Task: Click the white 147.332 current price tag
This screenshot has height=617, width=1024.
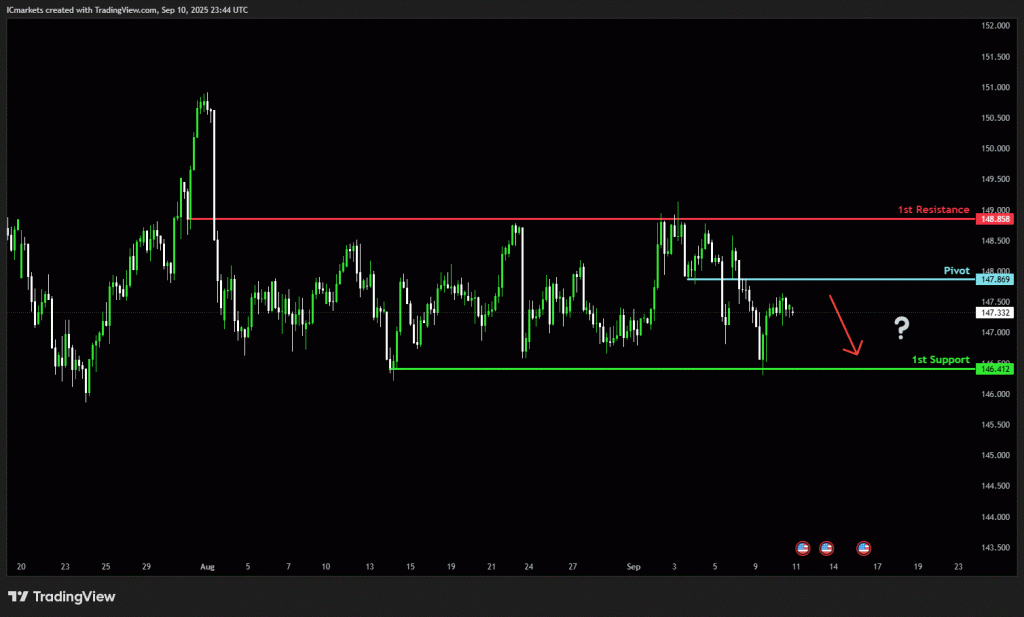Action: [995, 313]
